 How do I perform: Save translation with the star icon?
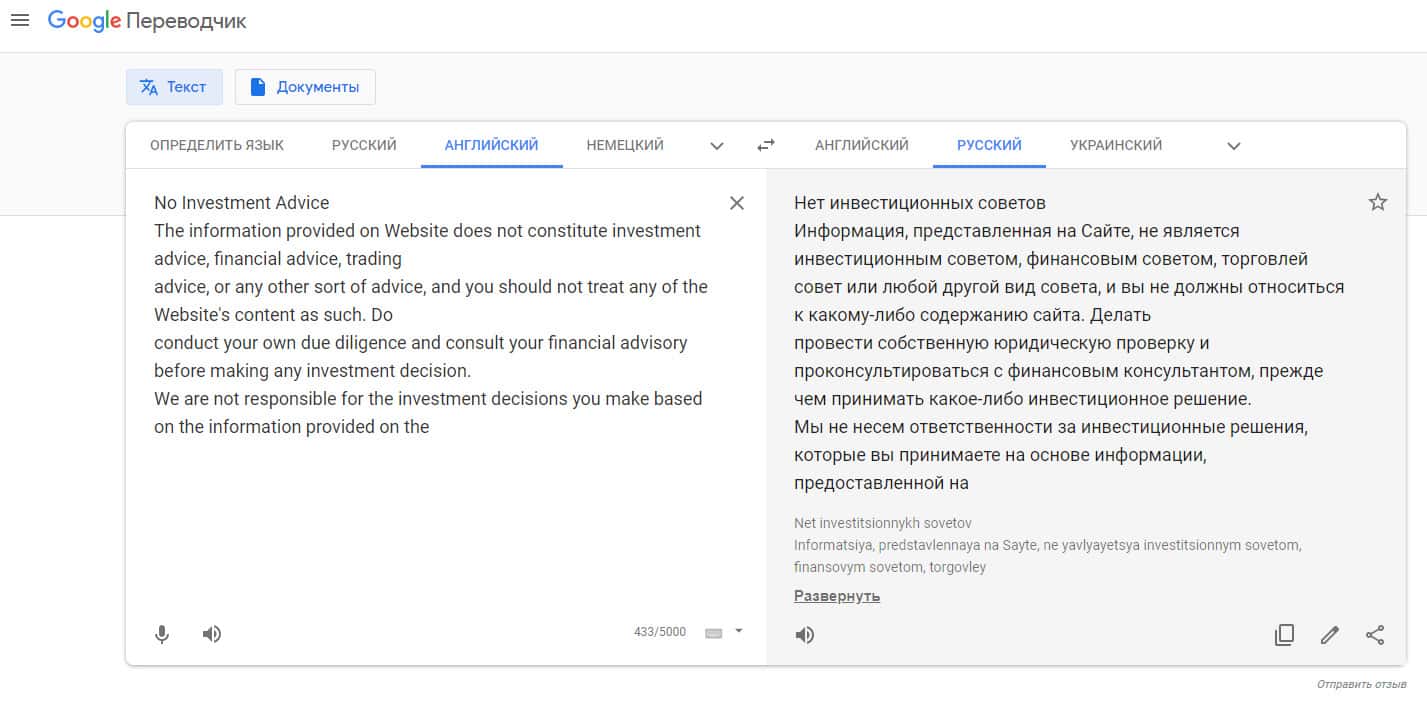pos(1378,203)
